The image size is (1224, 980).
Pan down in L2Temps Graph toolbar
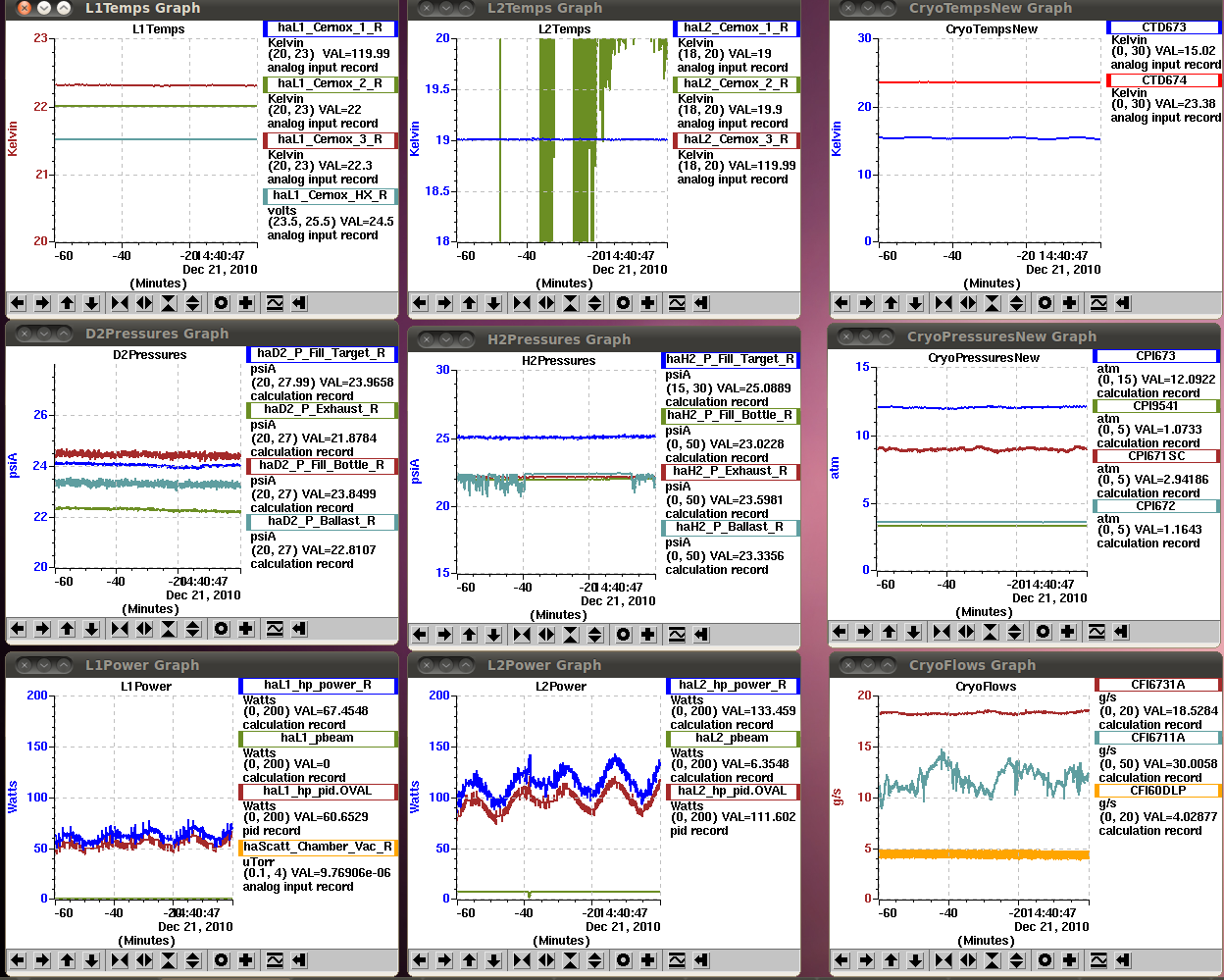coord(493,303)
